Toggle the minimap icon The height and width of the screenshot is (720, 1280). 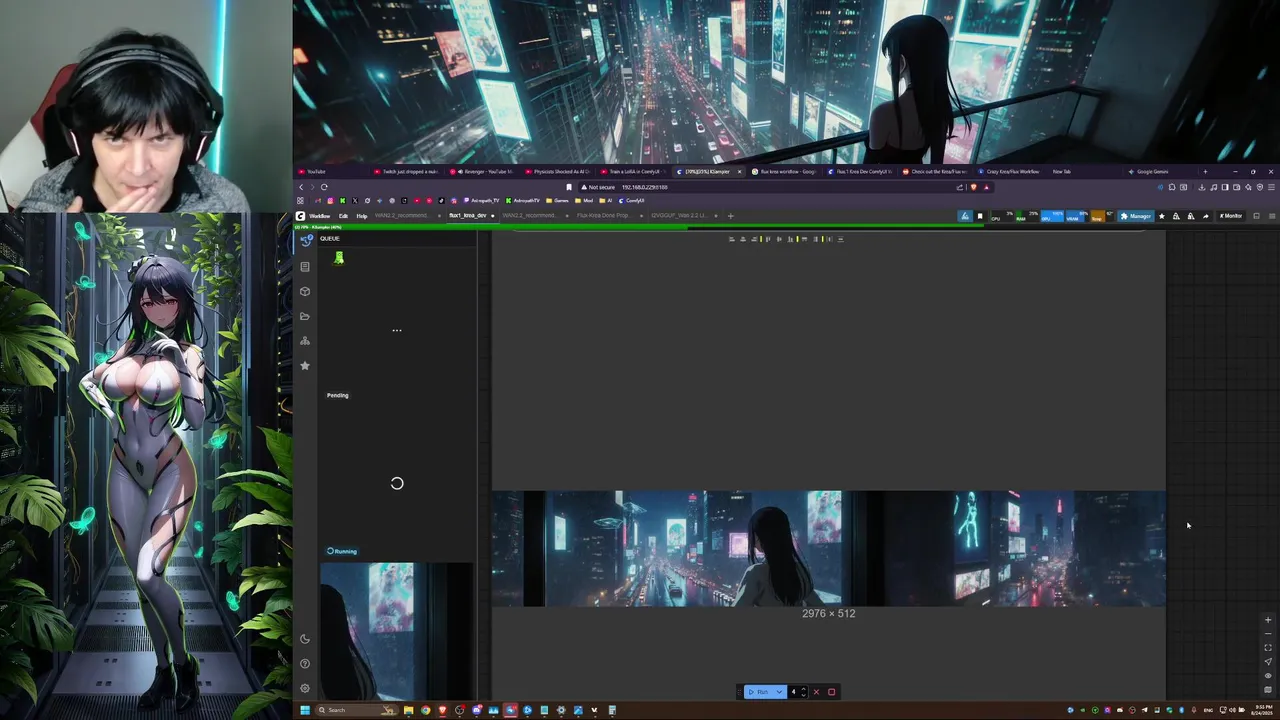[x=1268, y=690]
